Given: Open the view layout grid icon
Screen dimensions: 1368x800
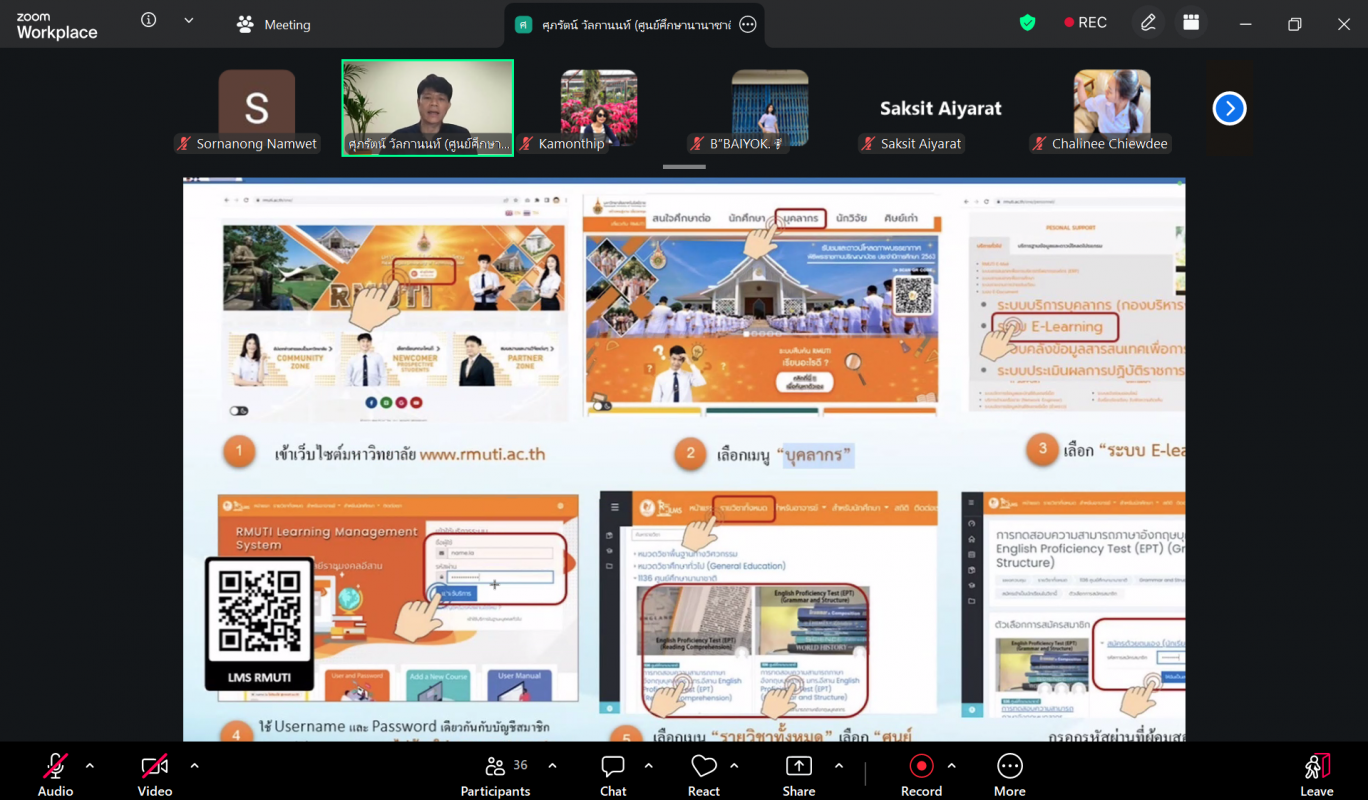Looking at the screenshot, I should point(1190,23).
